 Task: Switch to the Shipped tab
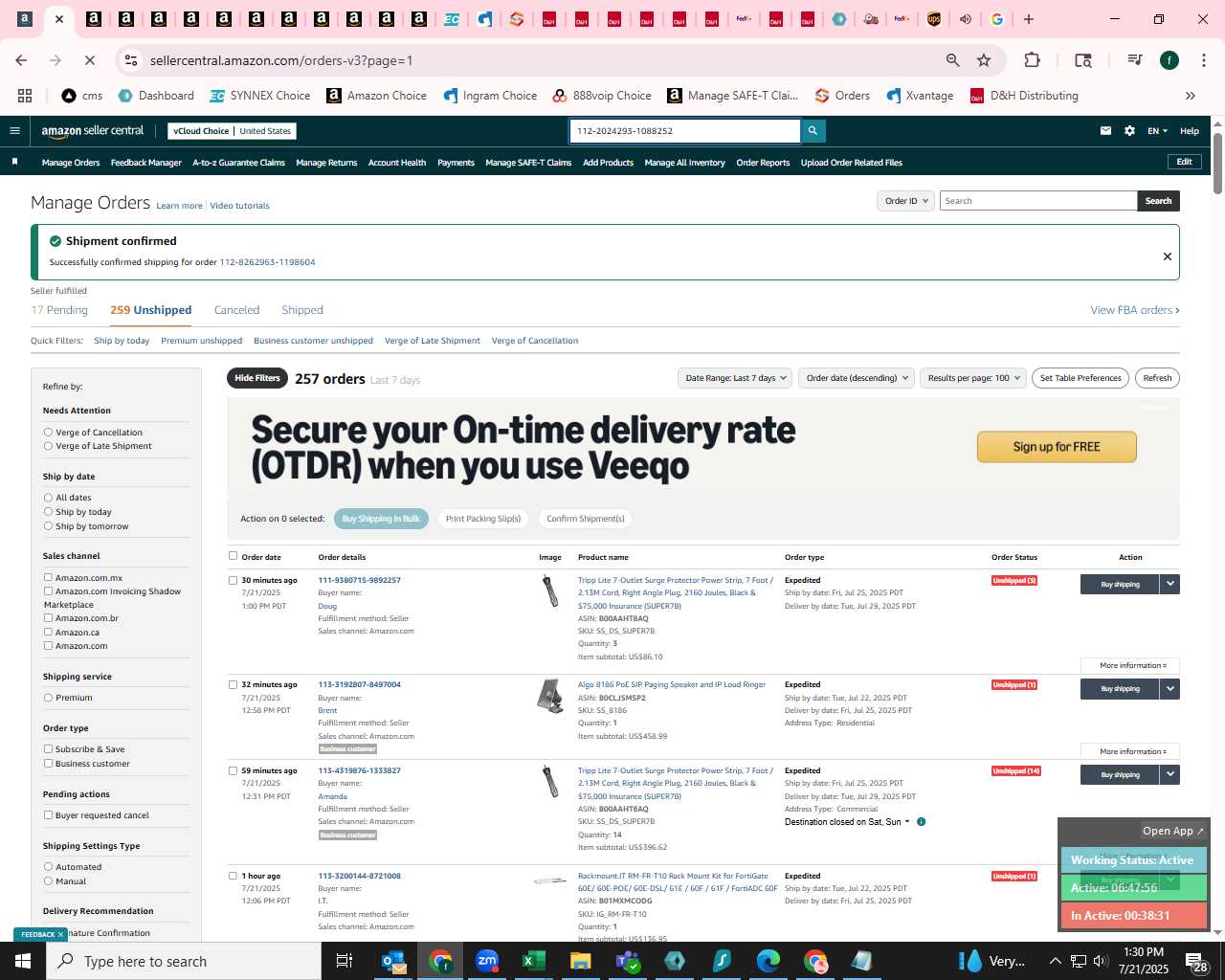302,310
